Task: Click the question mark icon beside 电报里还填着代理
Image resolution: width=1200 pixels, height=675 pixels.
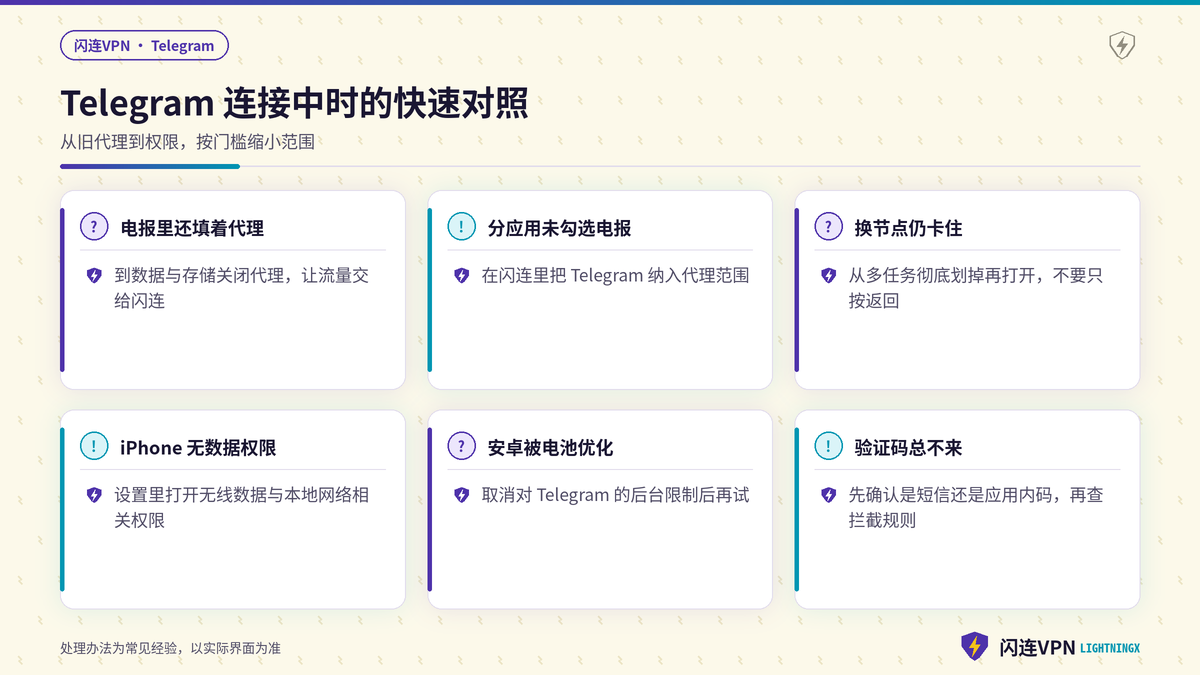Action: (x=94, y=227)
